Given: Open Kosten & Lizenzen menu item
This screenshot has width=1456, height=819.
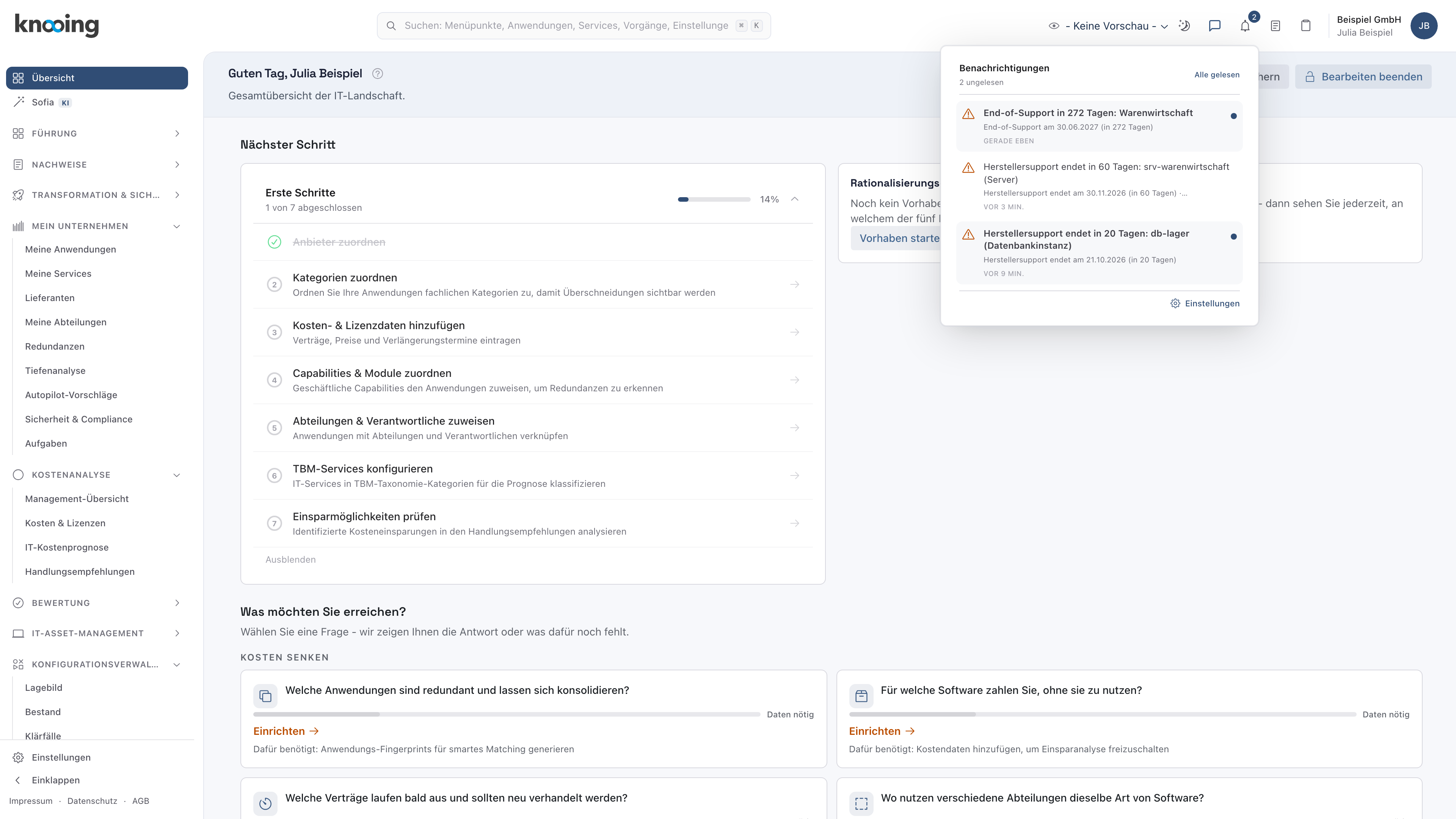Looking at the screenshot, I should [x=65, y=523].
